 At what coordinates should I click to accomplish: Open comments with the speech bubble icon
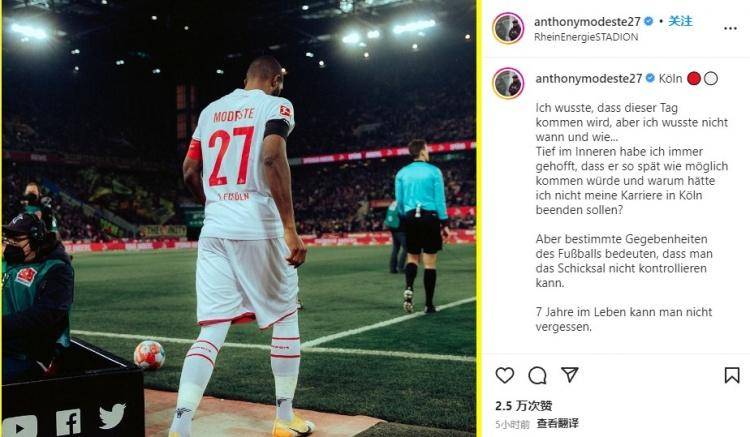[537, 375]
